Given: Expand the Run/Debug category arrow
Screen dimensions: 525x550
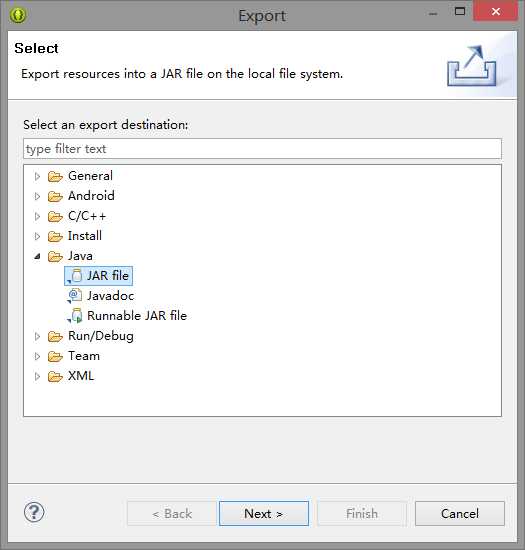Looking at the screenshot, I should pos(37,336).
